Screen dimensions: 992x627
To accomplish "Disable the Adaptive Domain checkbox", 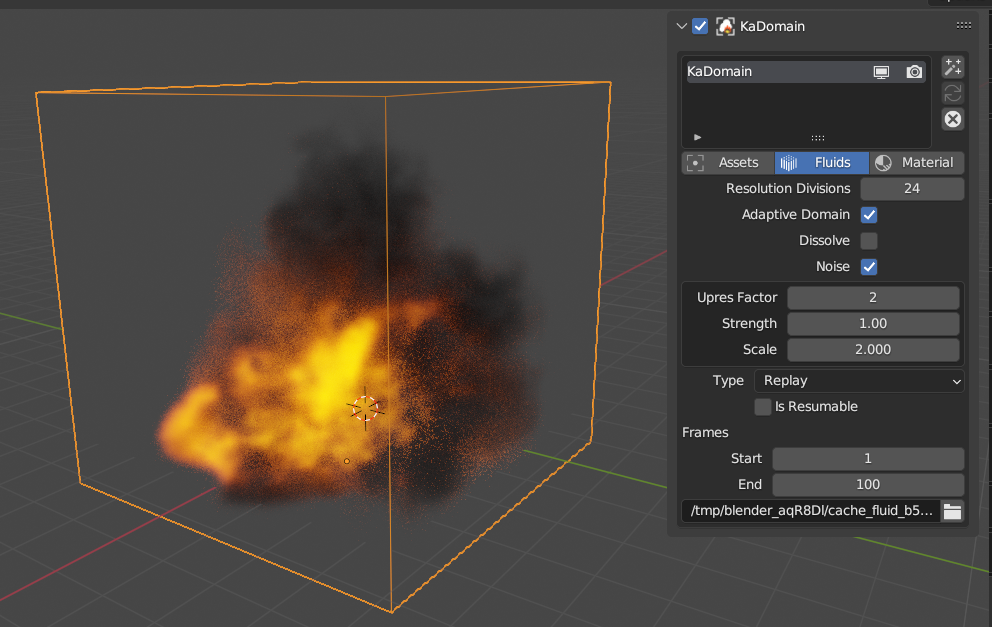I will [868, 214].
